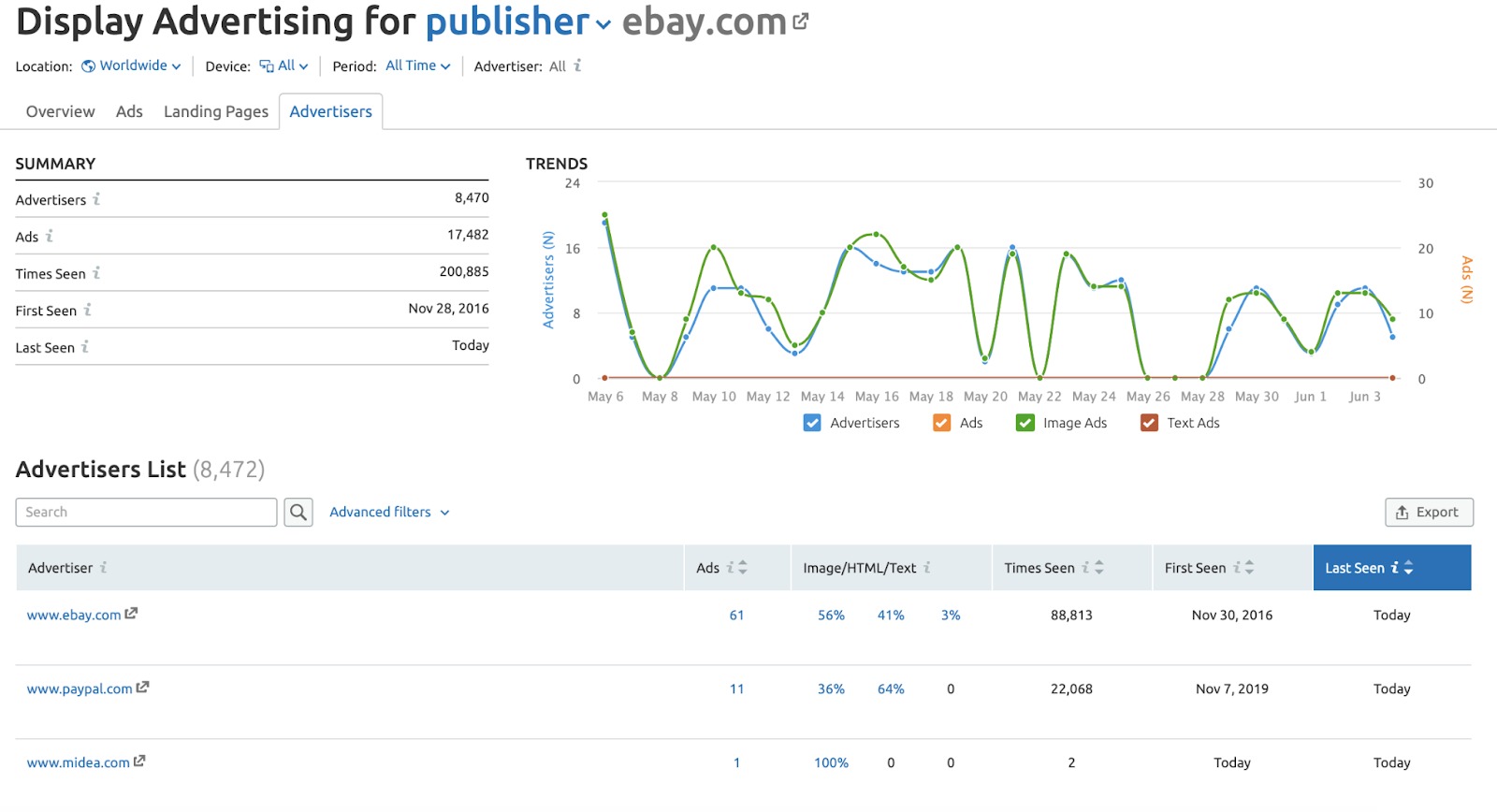1497x812 pixels.
Task: Toggle Image Ads checkbox in chart legend
Action: [1025, 423]
